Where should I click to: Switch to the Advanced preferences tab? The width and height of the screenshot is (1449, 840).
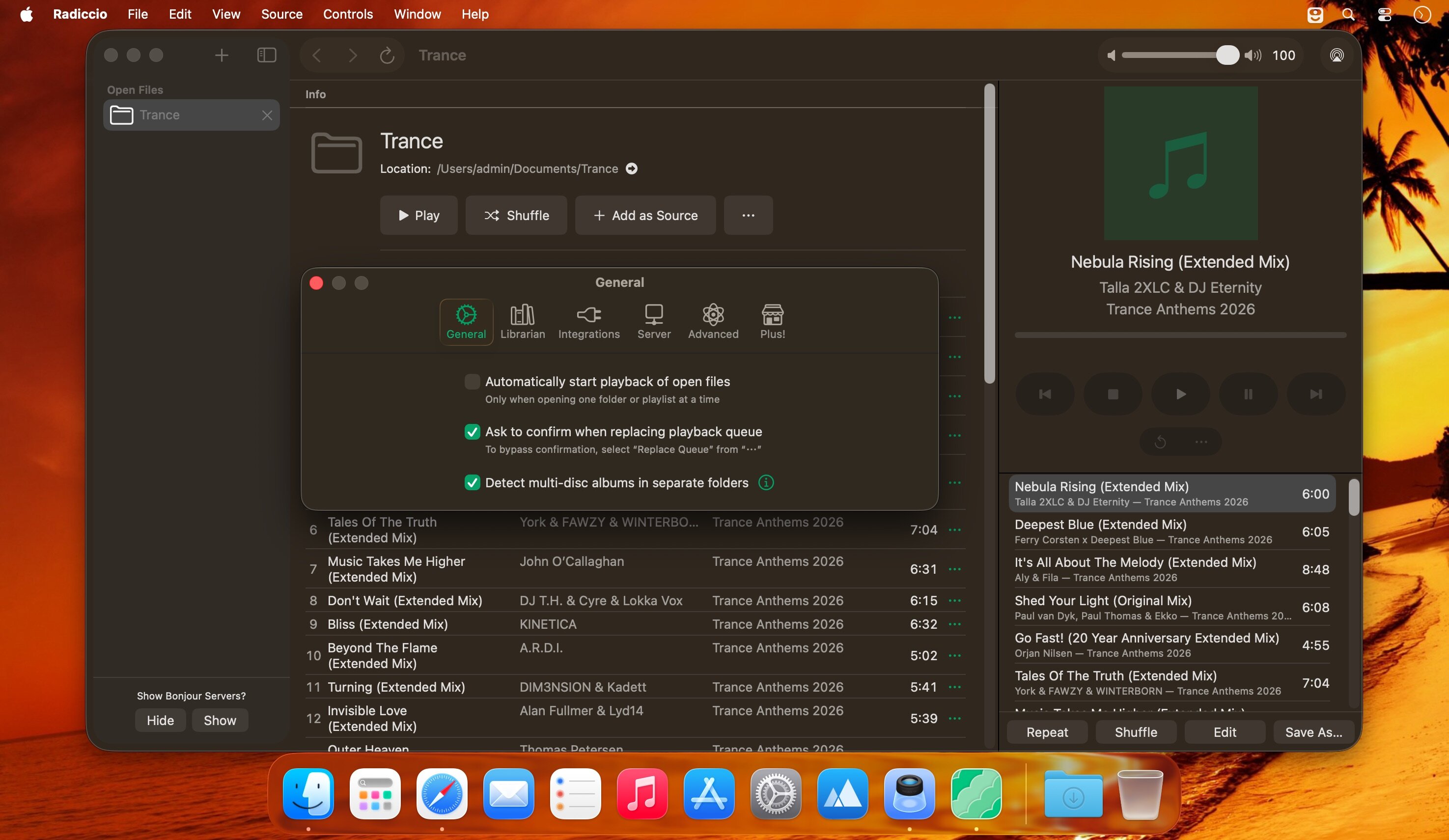713,321
